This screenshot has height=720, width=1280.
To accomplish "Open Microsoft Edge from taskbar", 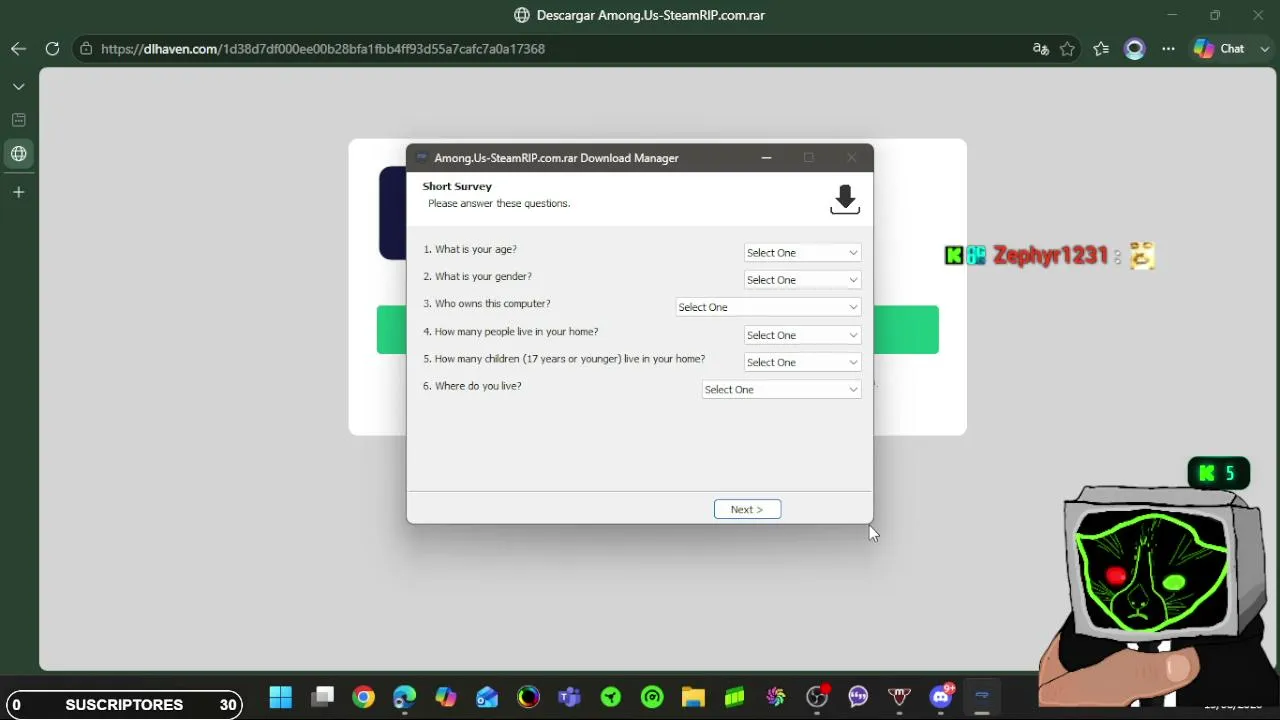I will (404, 697).
